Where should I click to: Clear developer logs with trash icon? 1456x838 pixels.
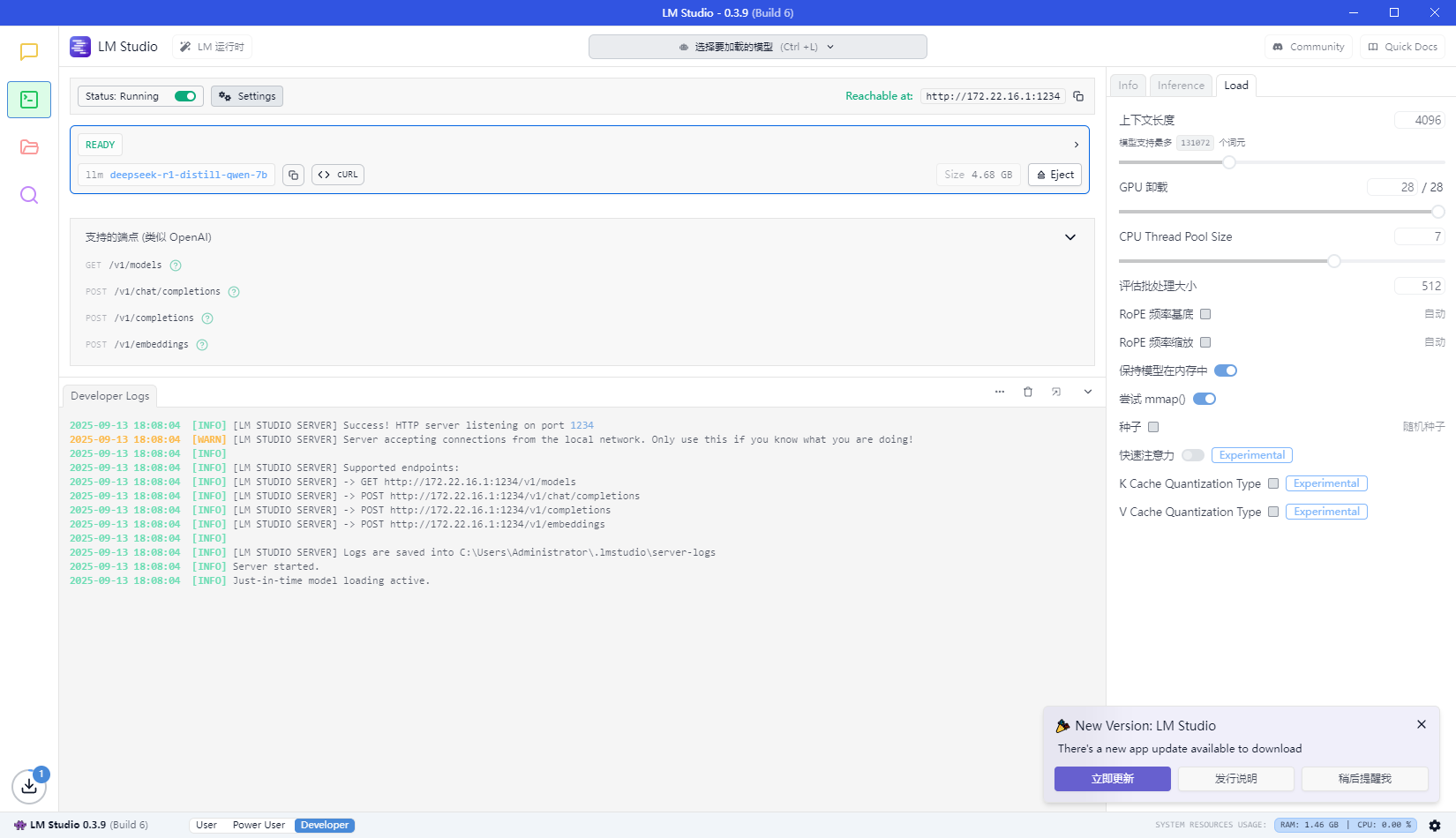pyautogui.click(x=1028, y=392)
